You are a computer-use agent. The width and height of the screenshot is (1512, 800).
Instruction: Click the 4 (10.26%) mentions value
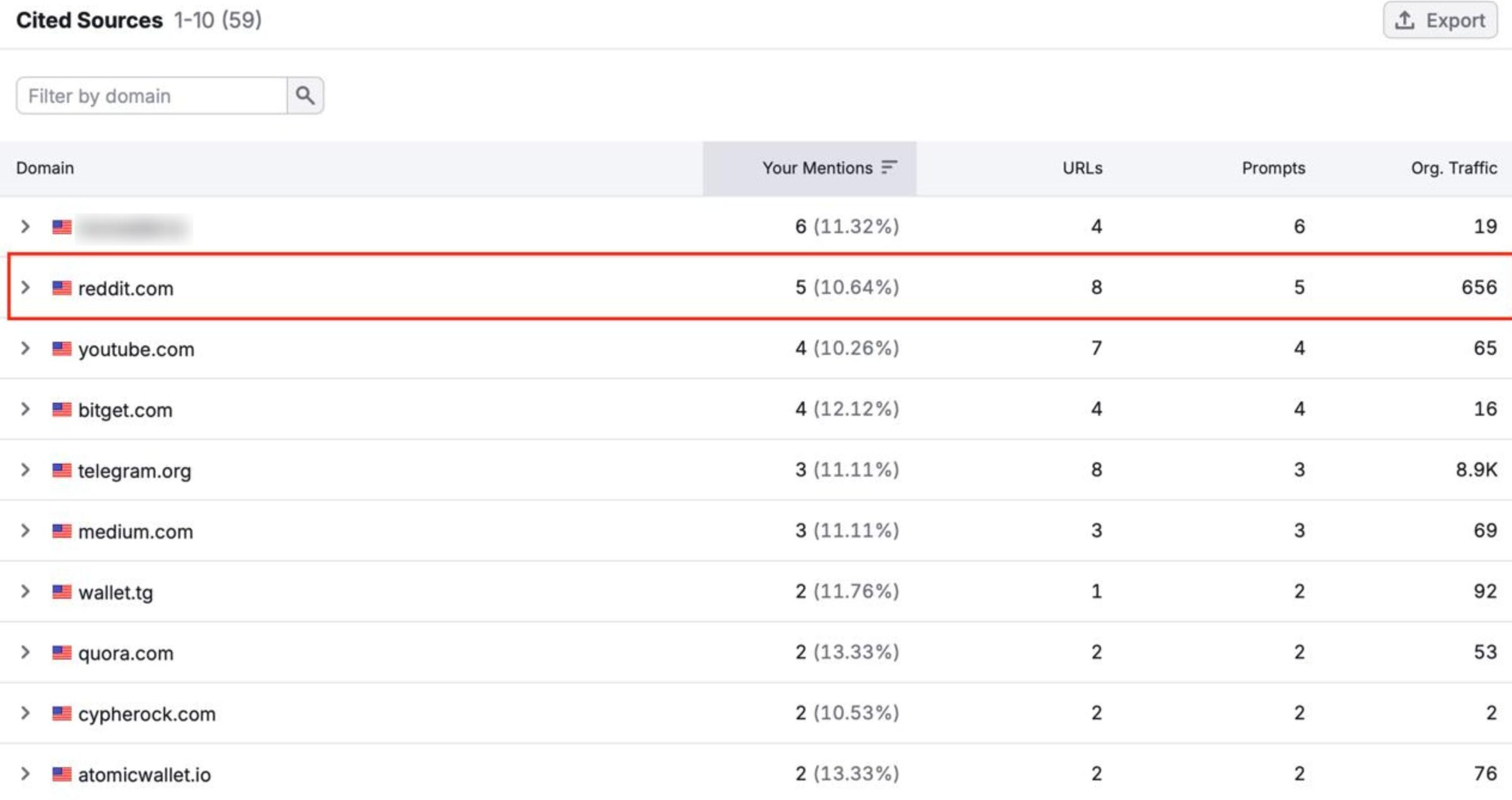(x=847, y=349)
